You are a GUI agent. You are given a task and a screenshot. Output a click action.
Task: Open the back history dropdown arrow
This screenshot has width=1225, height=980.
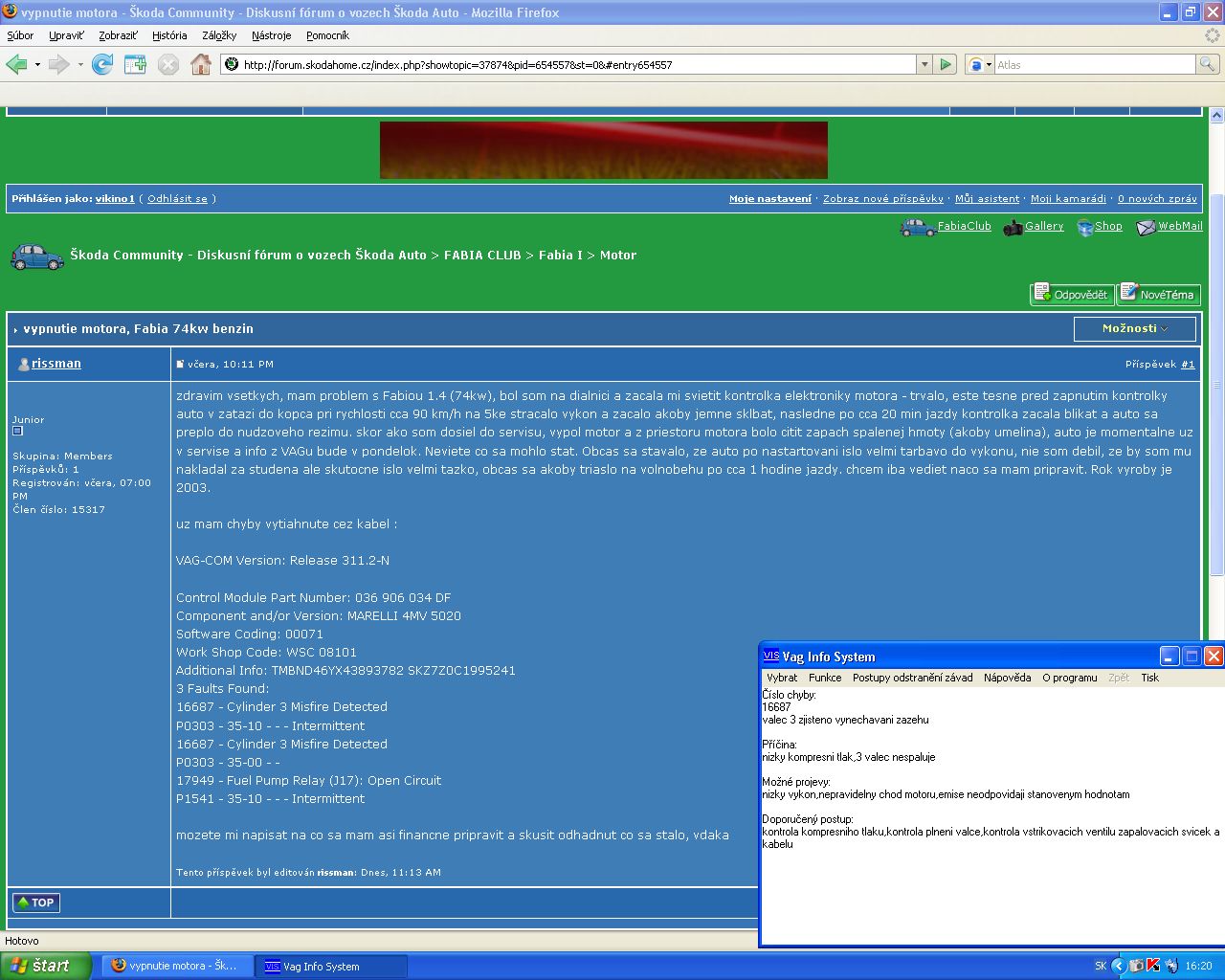pyautogui.click(x=37, y=65)
